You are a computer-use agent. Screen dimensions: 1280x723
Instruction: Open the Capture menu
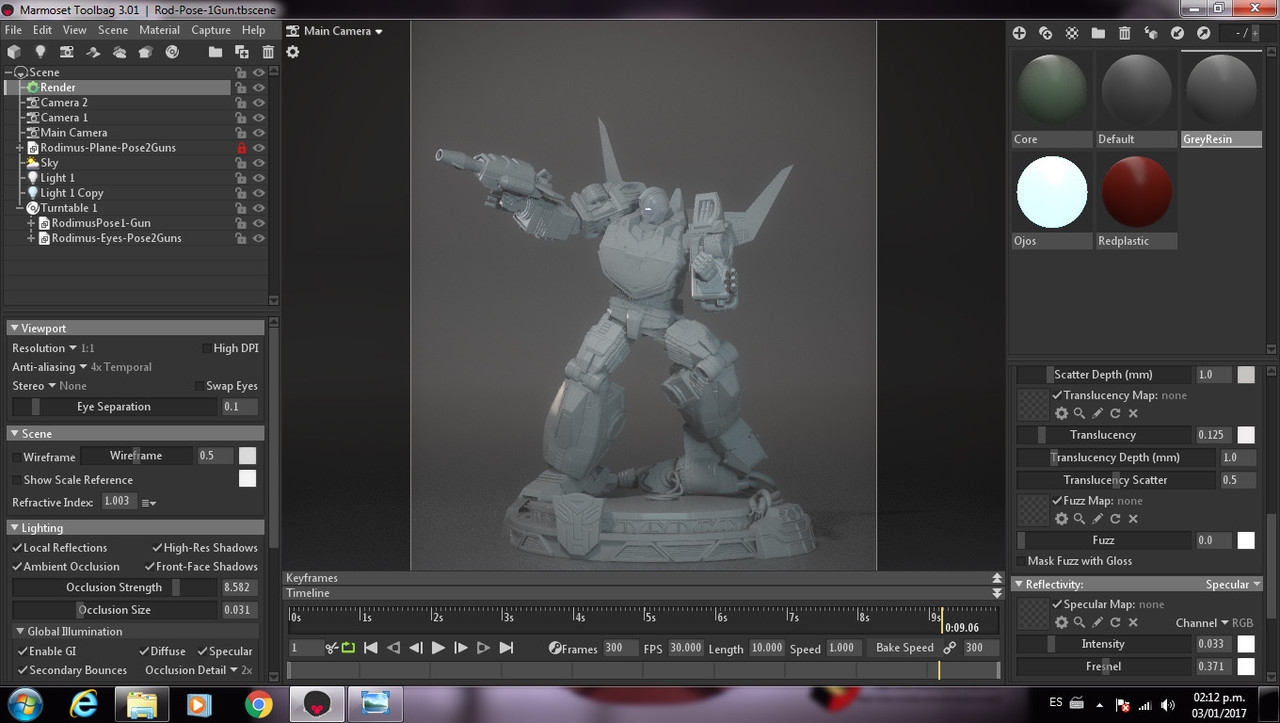pos(211,30)
